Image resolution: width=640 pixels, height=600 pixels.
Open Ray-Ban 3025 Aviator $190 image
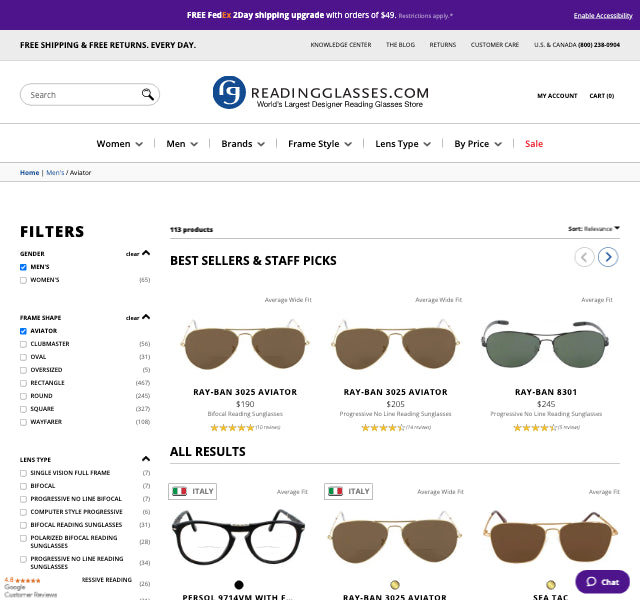point(245,344)
